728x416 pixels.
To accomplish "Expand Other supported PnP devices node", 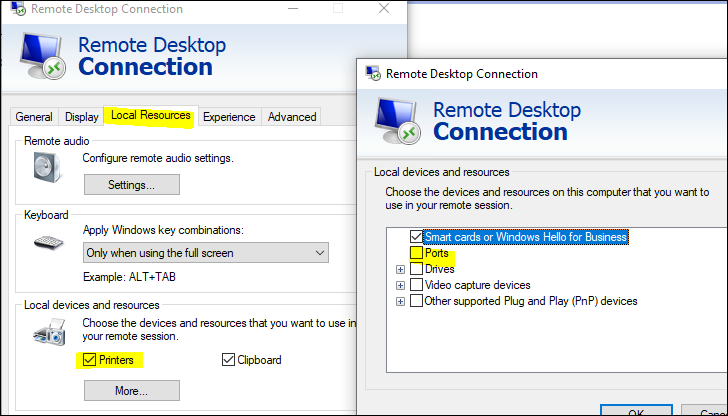I will [x=400, y=301].
